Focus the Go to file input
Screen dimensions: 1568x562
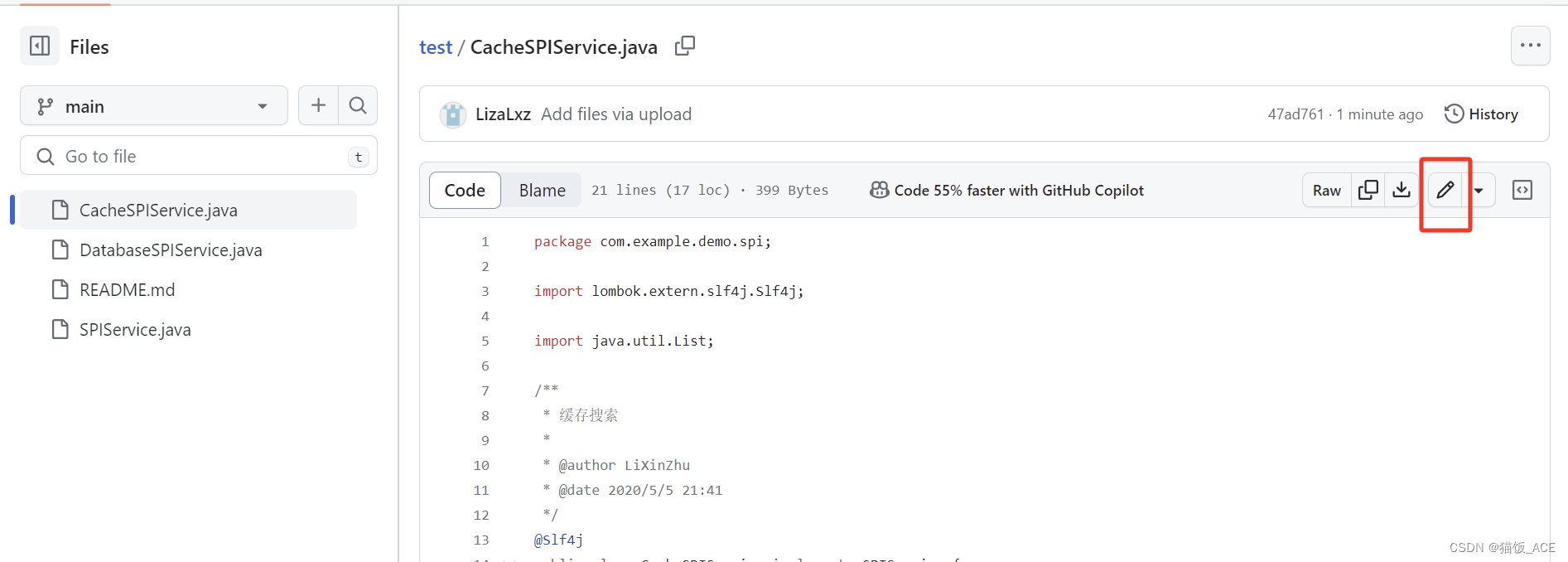coord(199,156)
